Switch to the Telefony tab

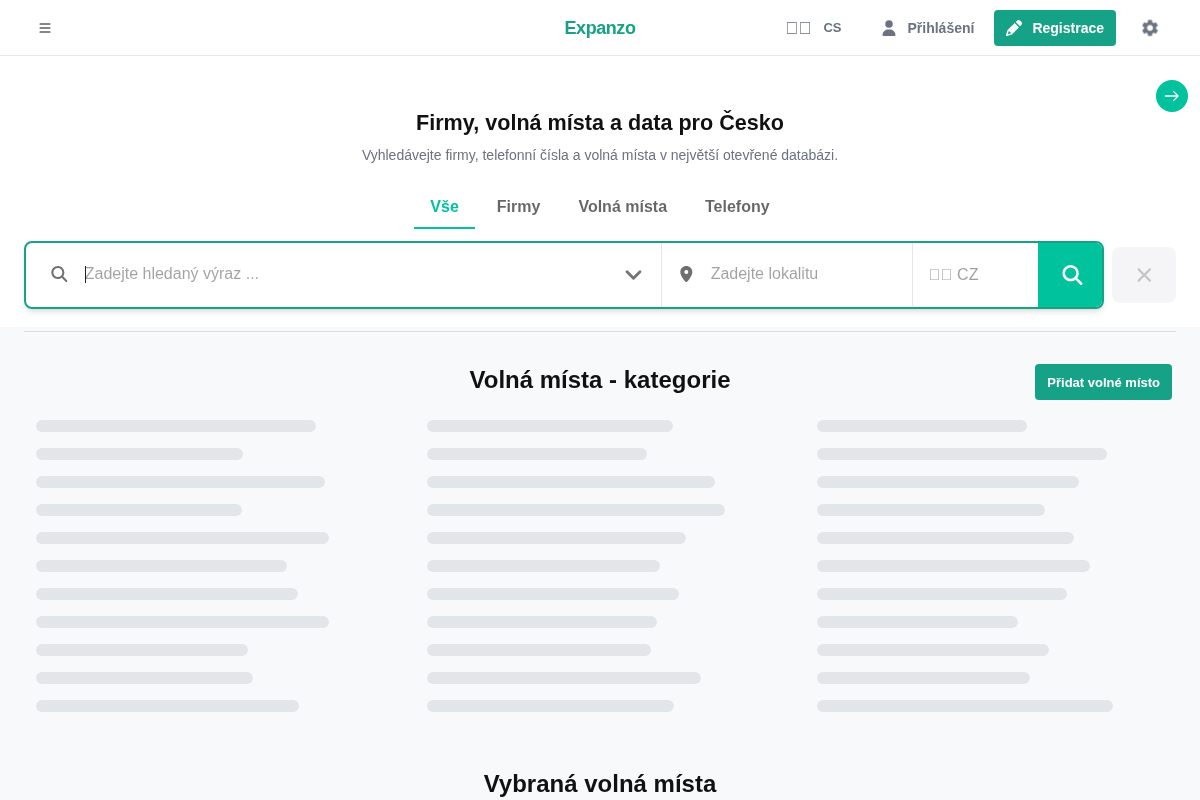(x=737, y=207)
